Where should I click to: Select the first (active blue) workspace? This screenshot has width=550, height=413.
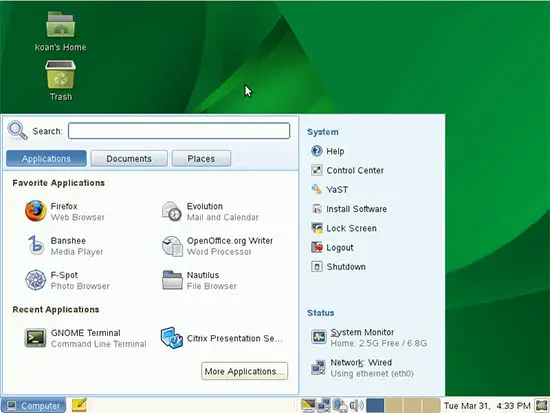375,406
